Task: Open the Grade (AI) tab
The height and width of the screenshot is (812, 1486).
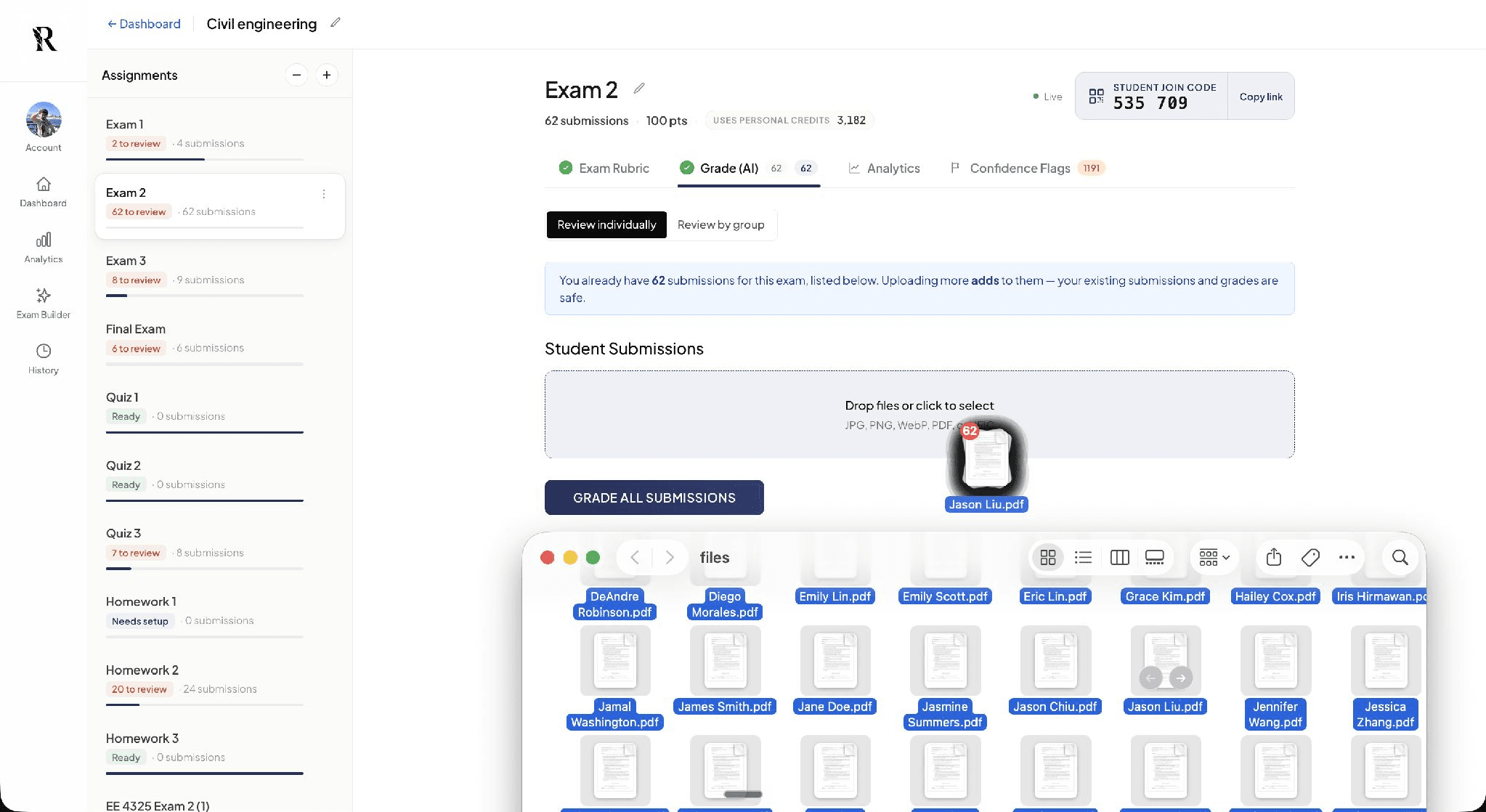Action: [749, 168]
